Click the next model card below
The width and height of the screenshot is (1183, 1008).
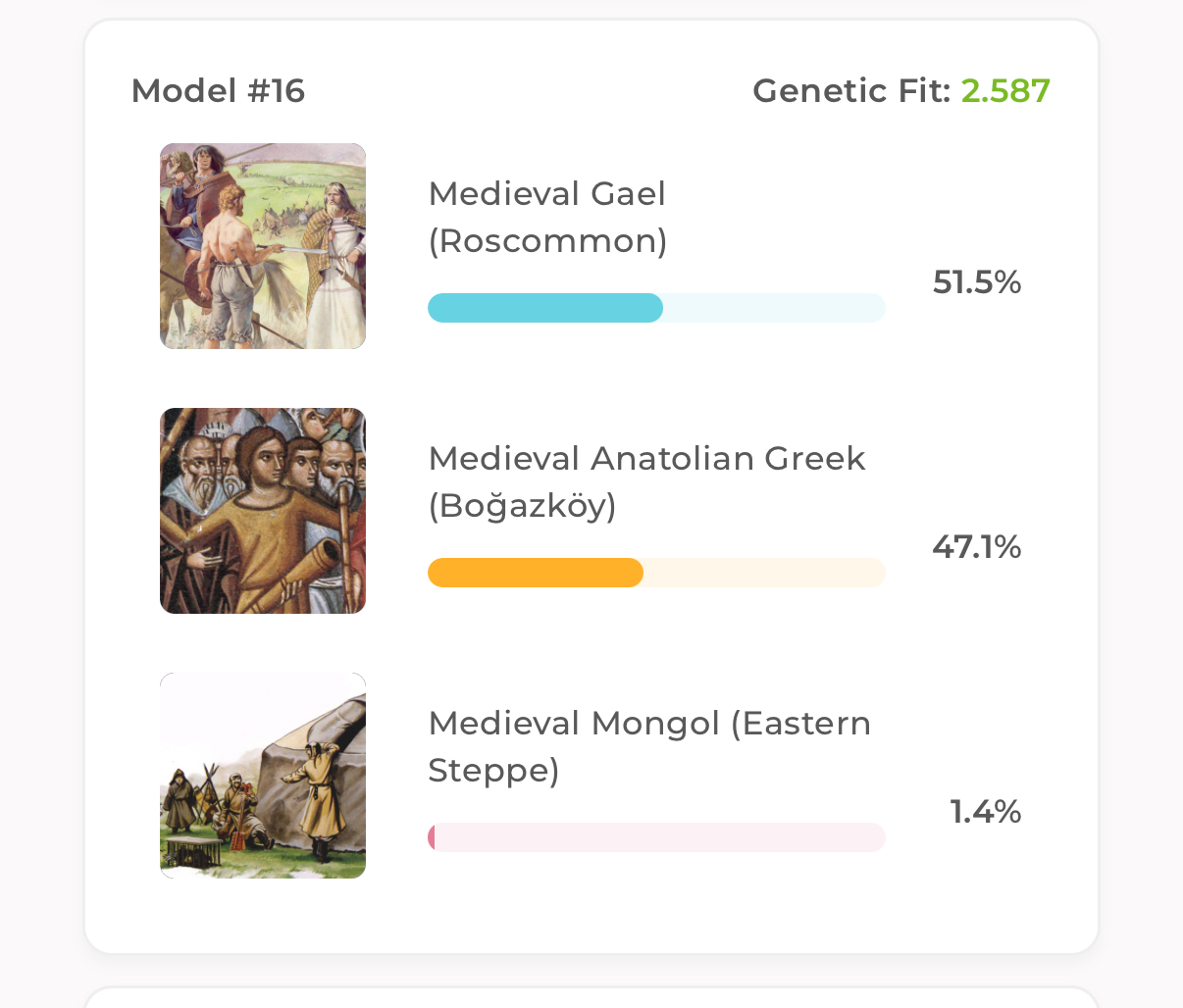pyautogui.click(x=591, y=997)
